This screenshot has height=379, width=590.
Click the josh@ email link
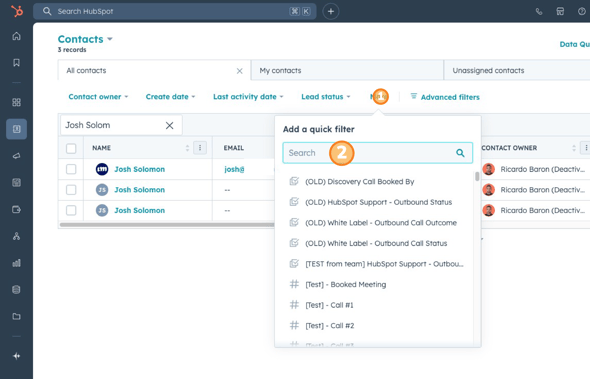[234, 169]
